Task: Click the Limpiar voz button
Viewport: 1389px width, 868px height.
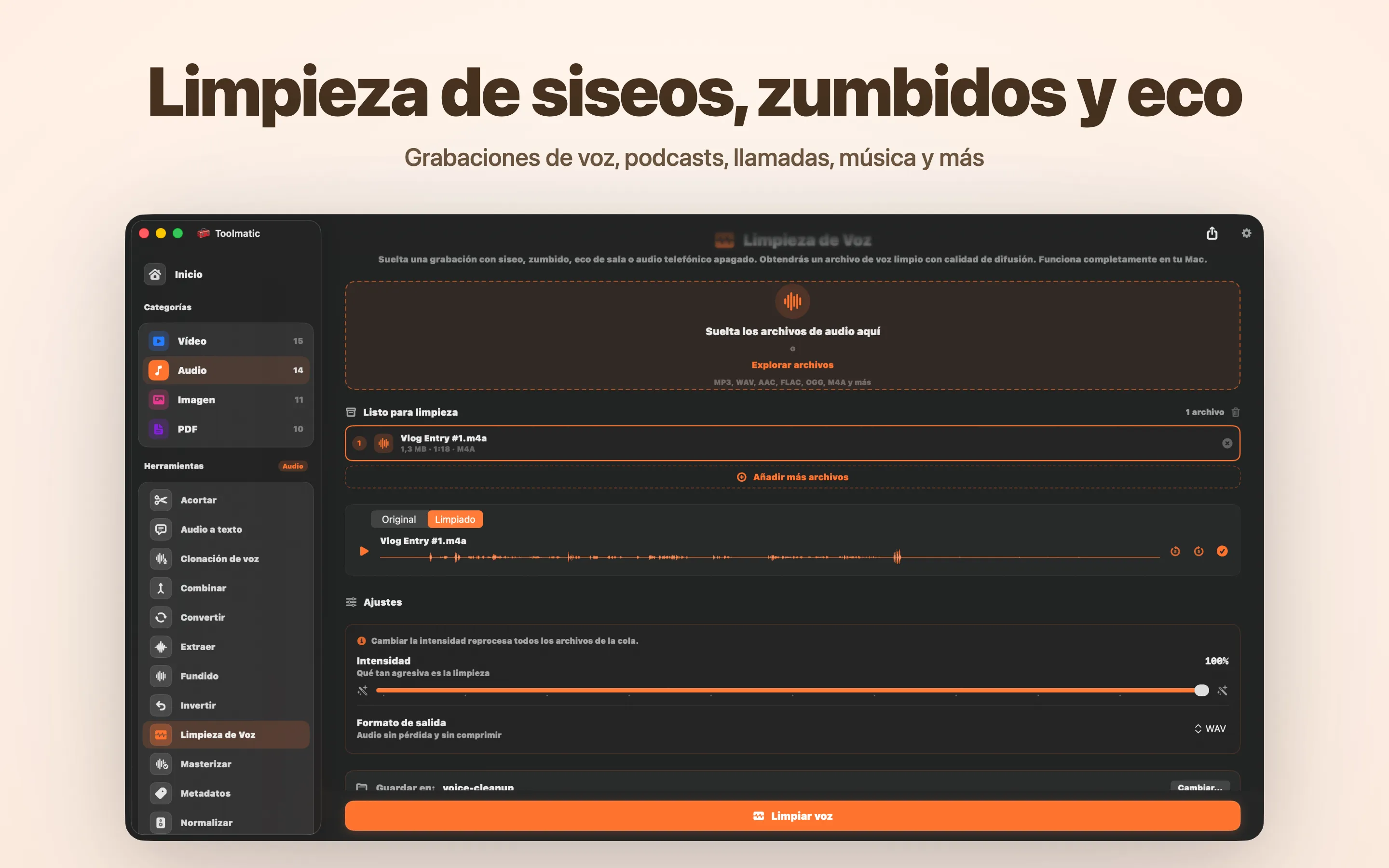Action: tap(792, 816)
